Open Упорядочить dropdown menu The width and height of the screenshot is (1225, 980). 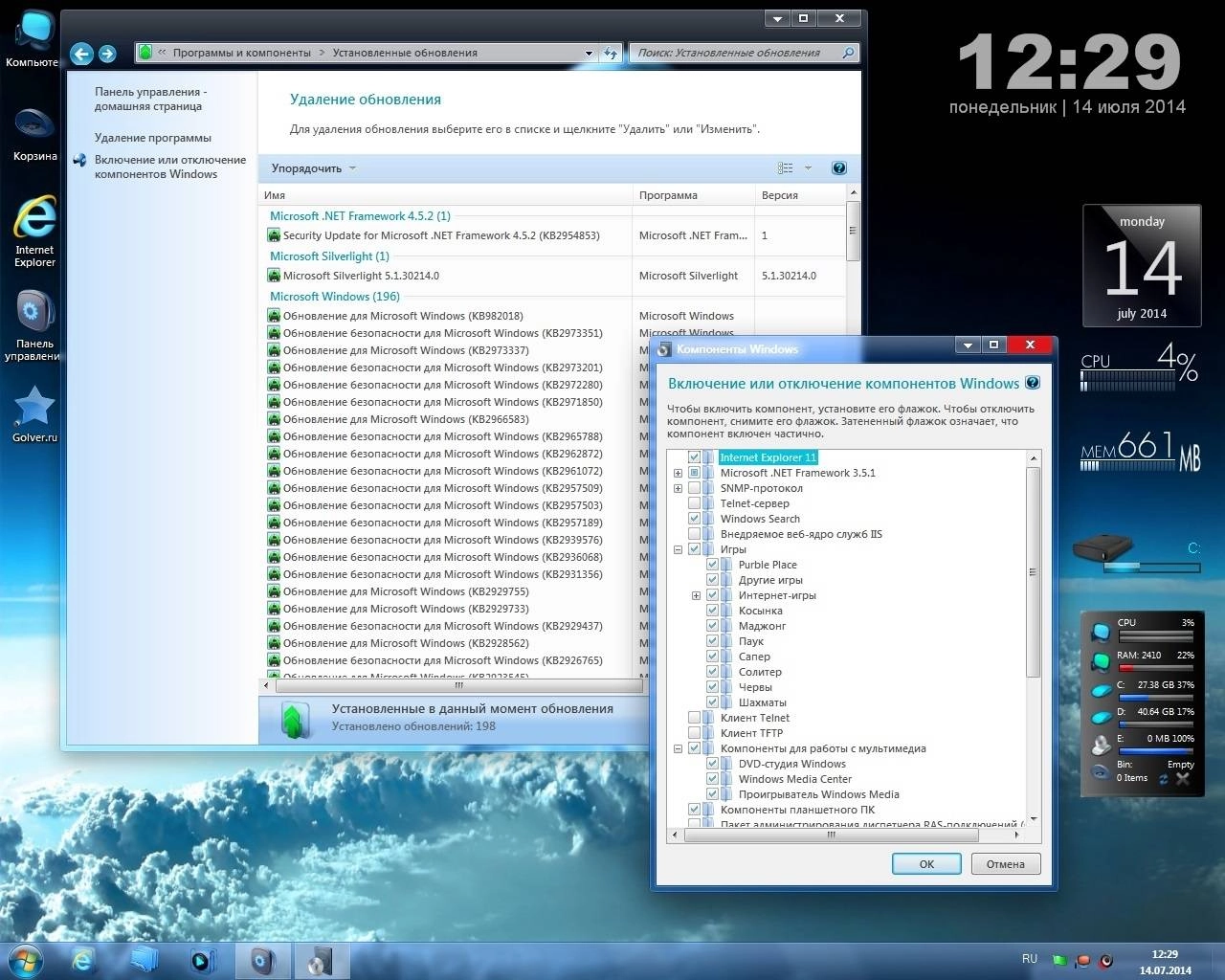(x=313, y=168)
